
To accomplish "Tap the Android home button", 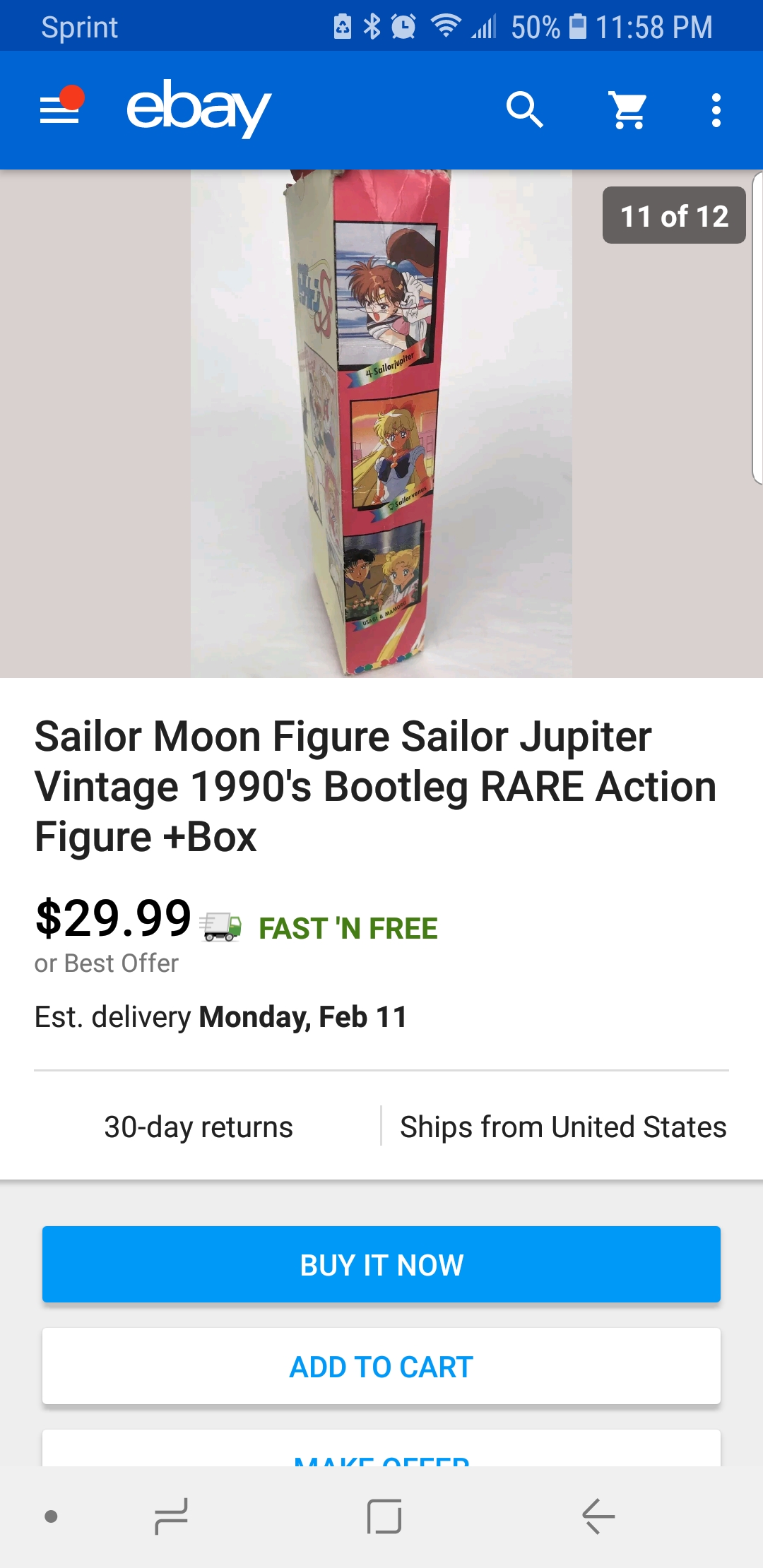I will click(384, 1516).
